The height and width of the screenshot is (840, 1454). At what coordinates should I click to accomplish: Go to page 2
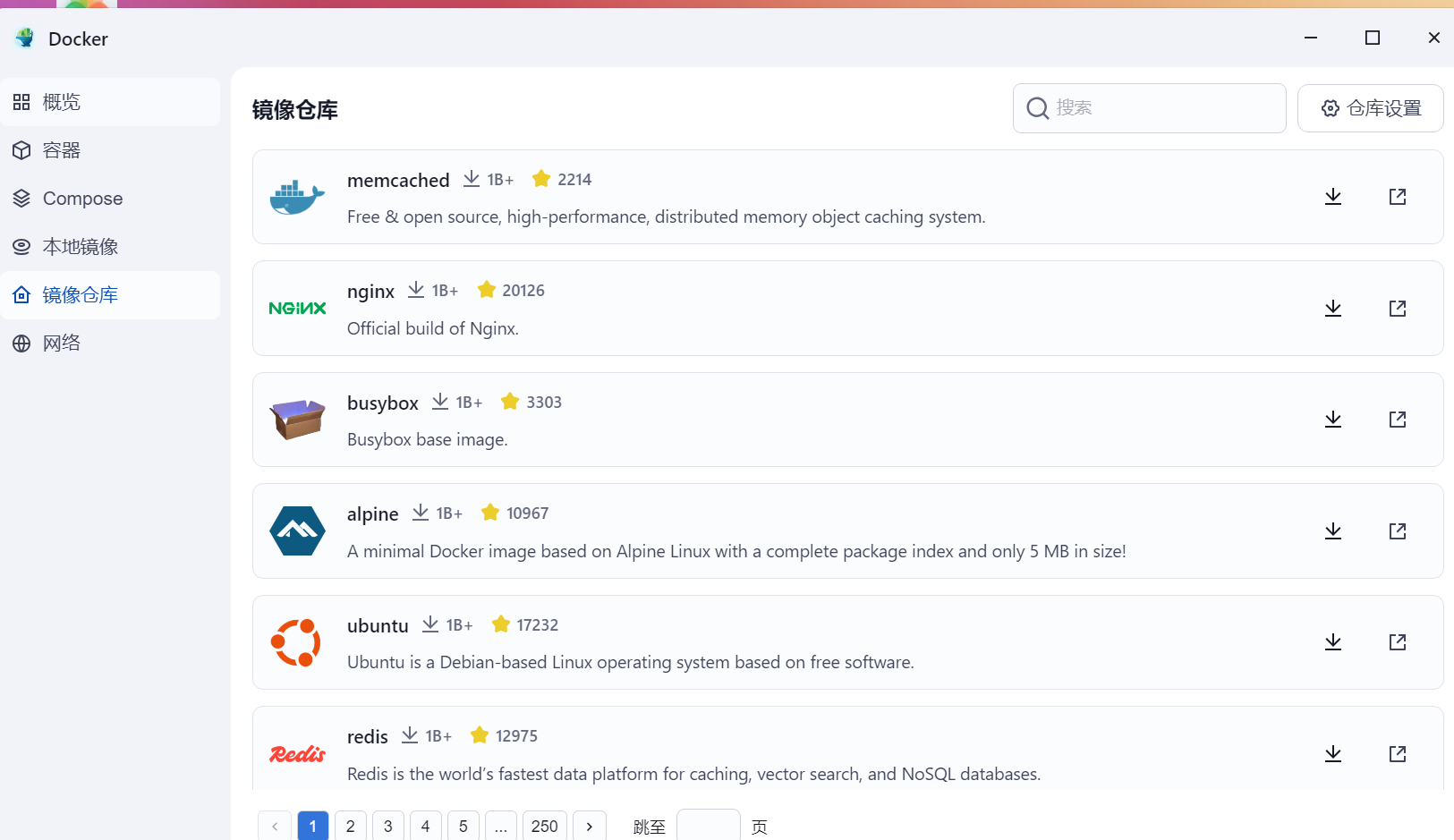tap(350, 826)
